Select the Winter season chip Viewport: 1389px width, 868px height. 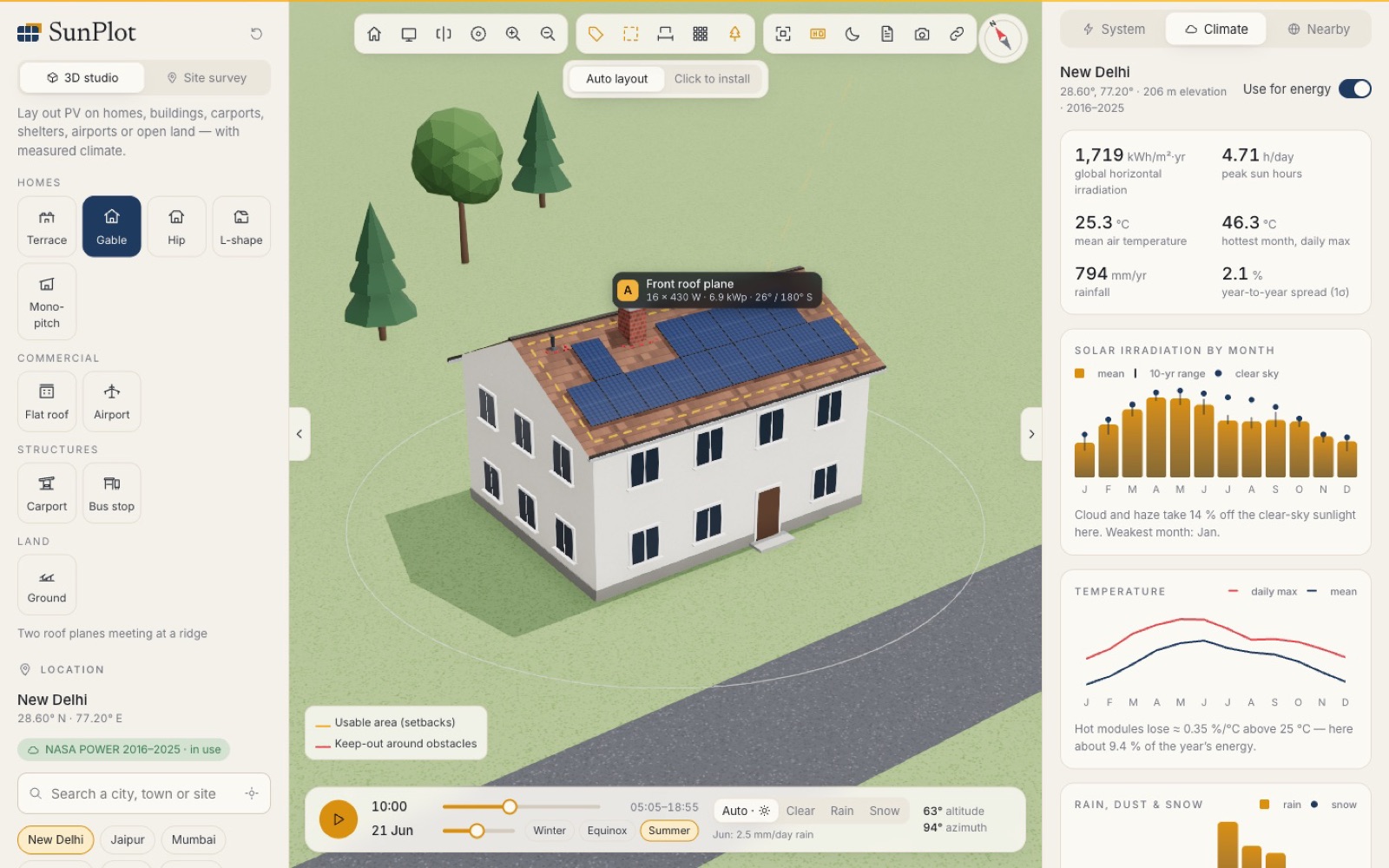550,831
